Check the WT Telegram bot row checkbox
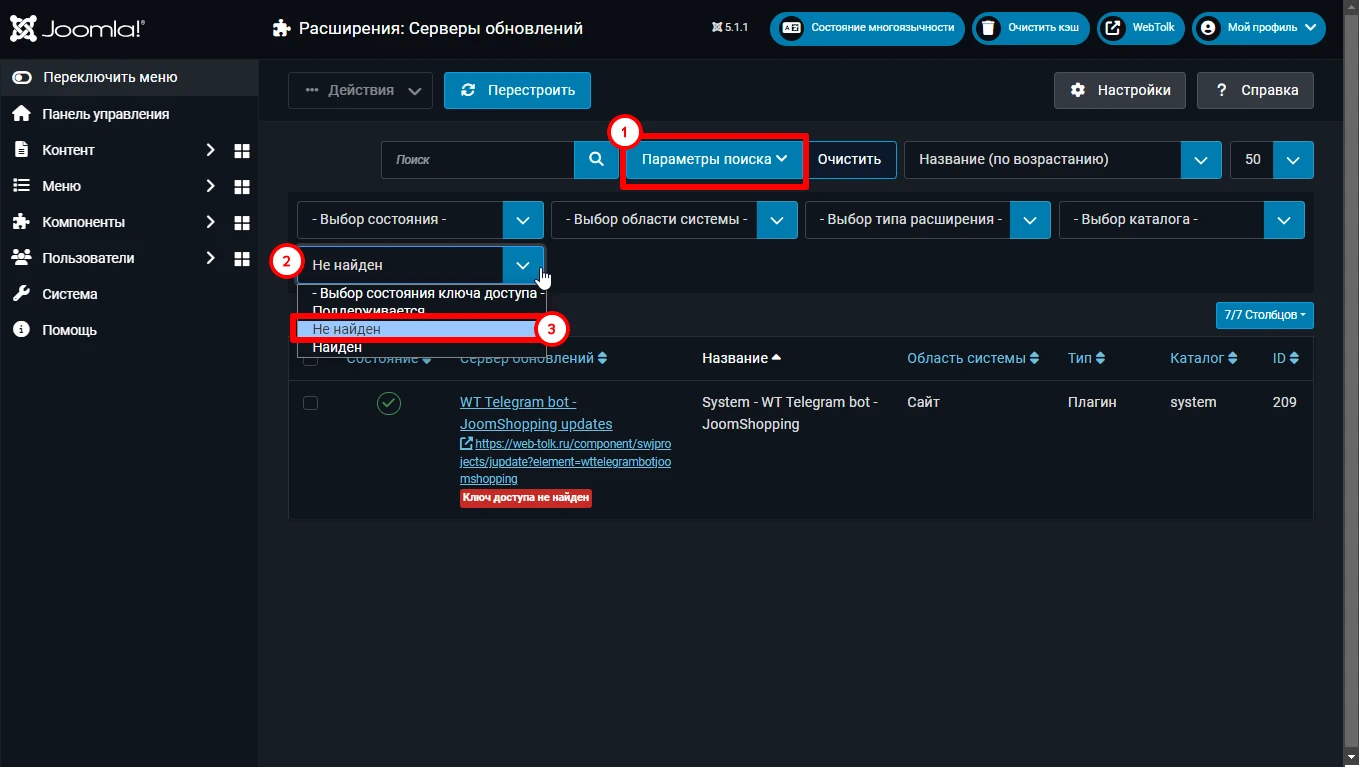The width and height of the screenshot is (1359, 767). point(310,403)
